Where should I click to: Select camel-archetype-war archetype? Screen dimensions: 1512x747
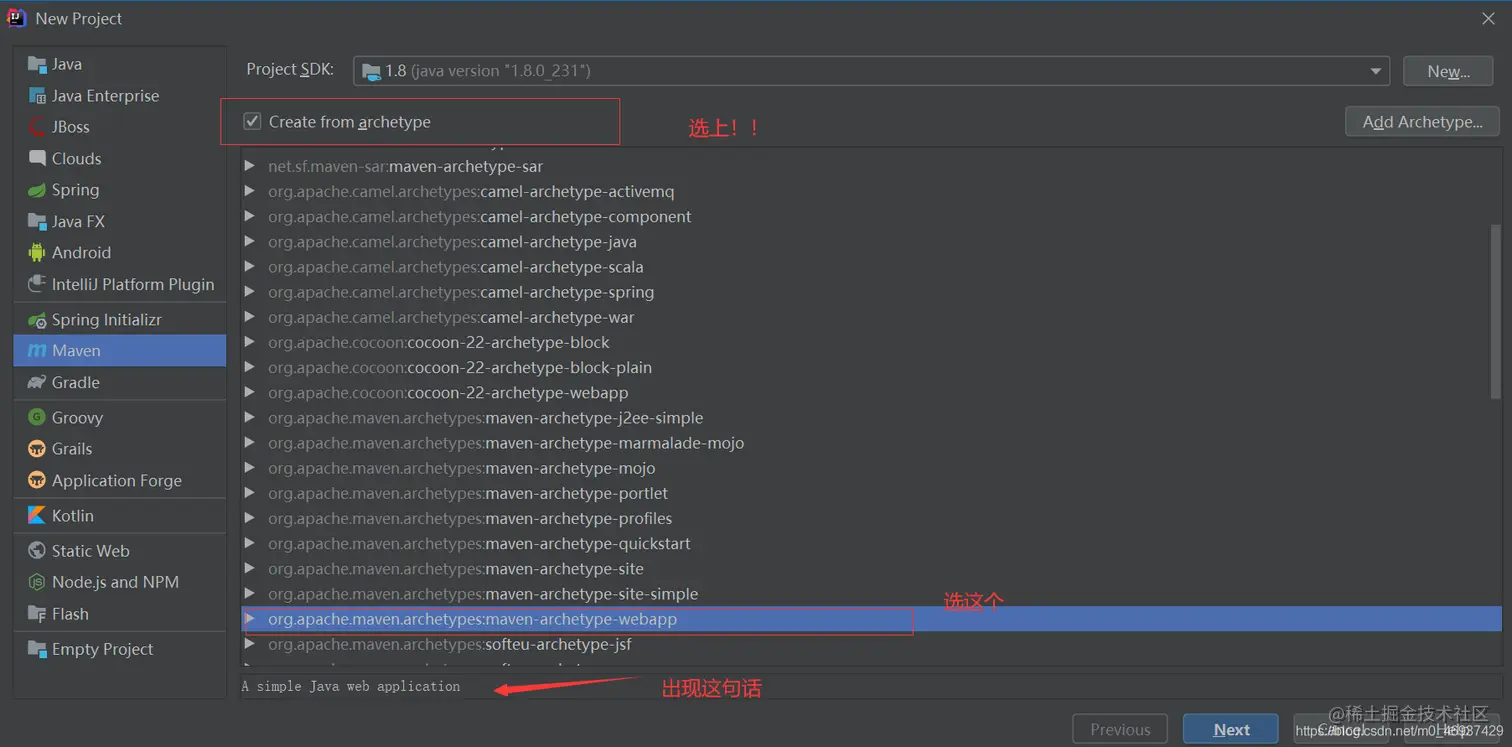click(870, 317)
